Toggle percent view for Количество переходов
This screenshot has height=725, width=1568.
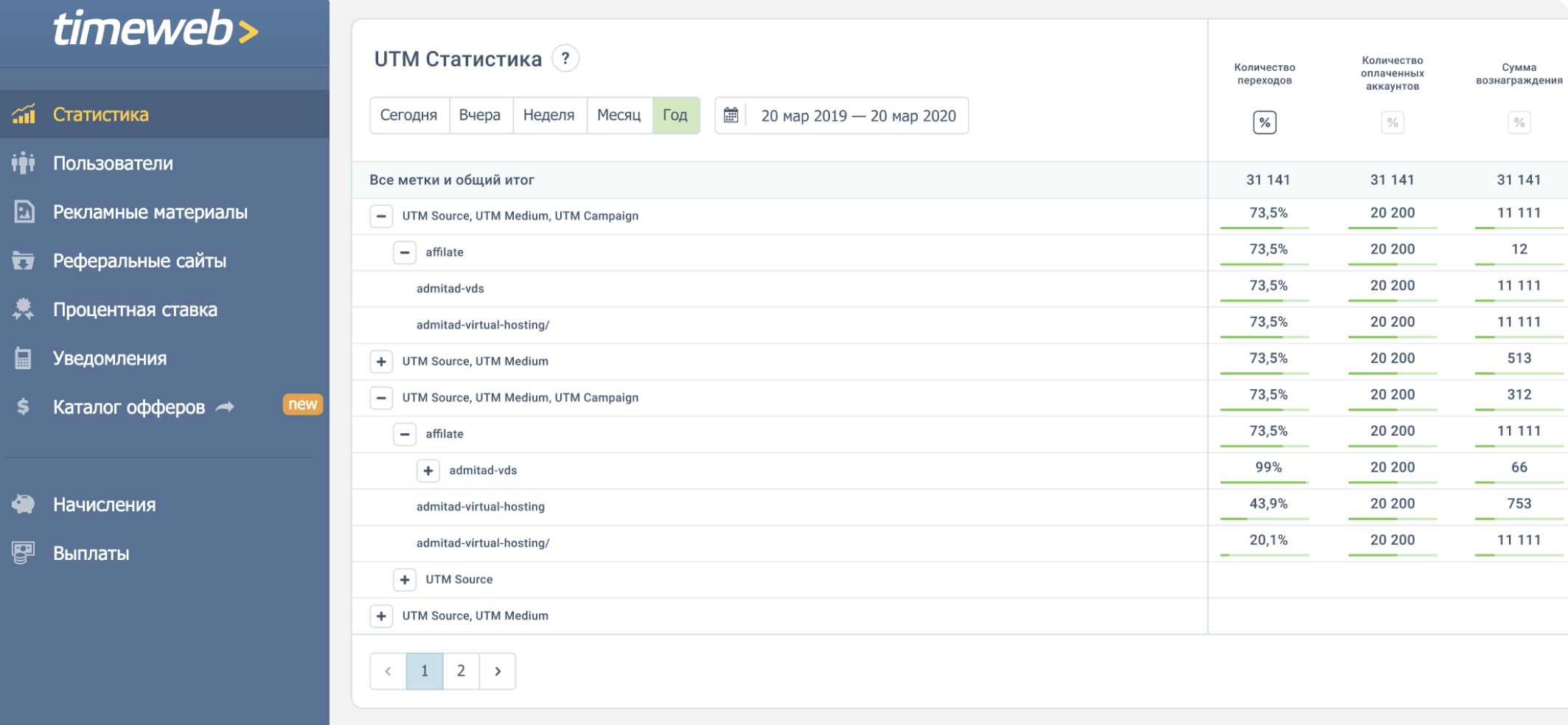click(1264, 122)
